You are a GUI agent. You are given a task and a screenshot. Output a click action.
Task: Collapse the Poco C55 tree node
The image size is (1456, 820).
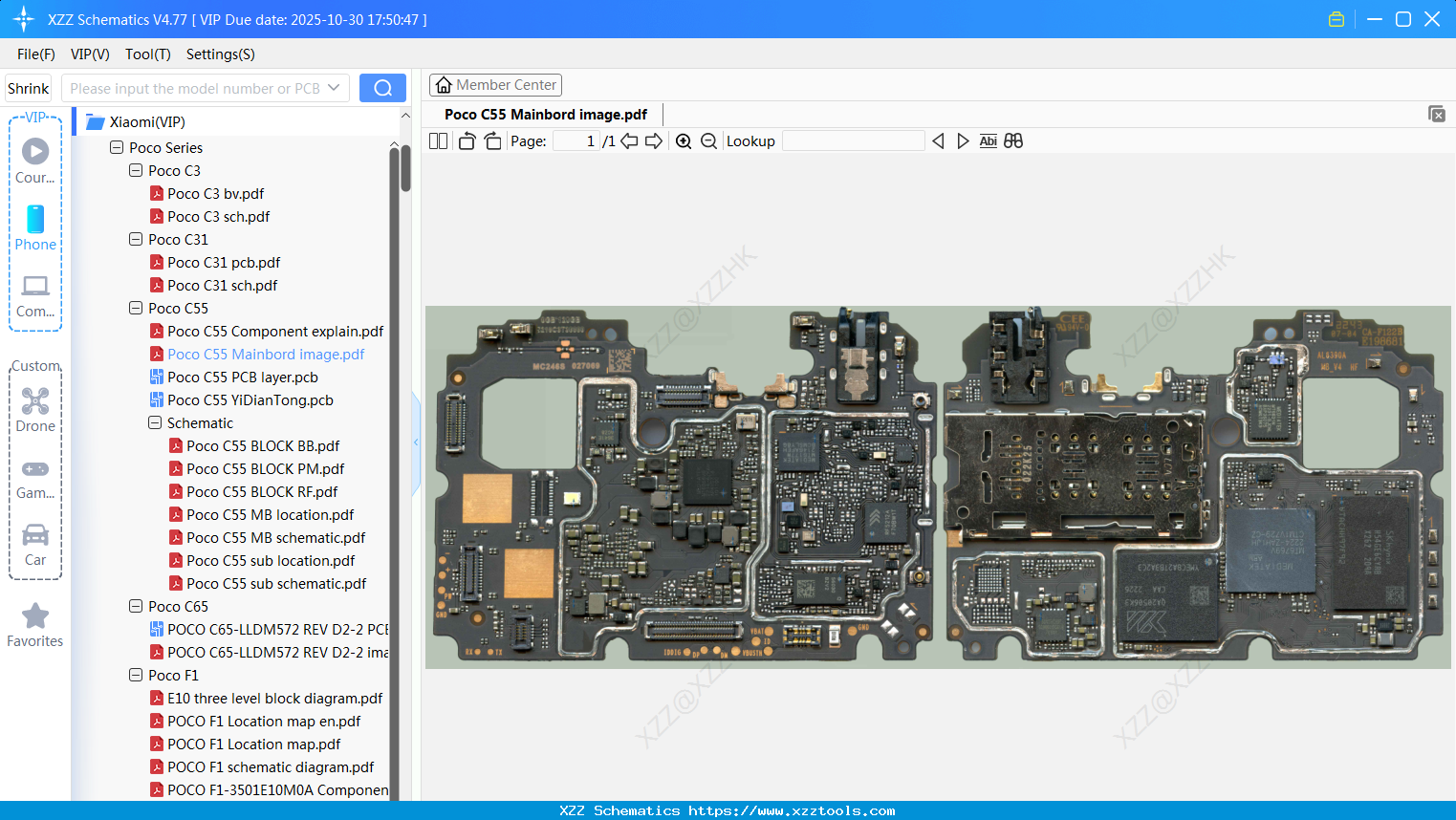(135, 308)
